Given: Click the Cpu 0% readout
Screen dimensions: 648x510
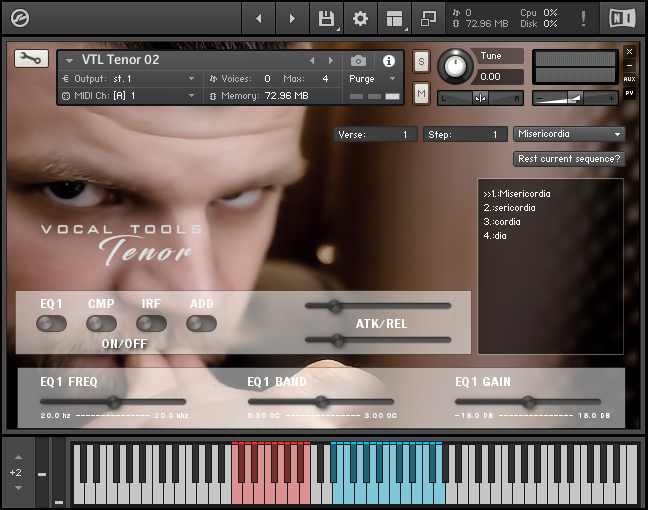Looking at the screenshot, I should click(x=538, y=13).
